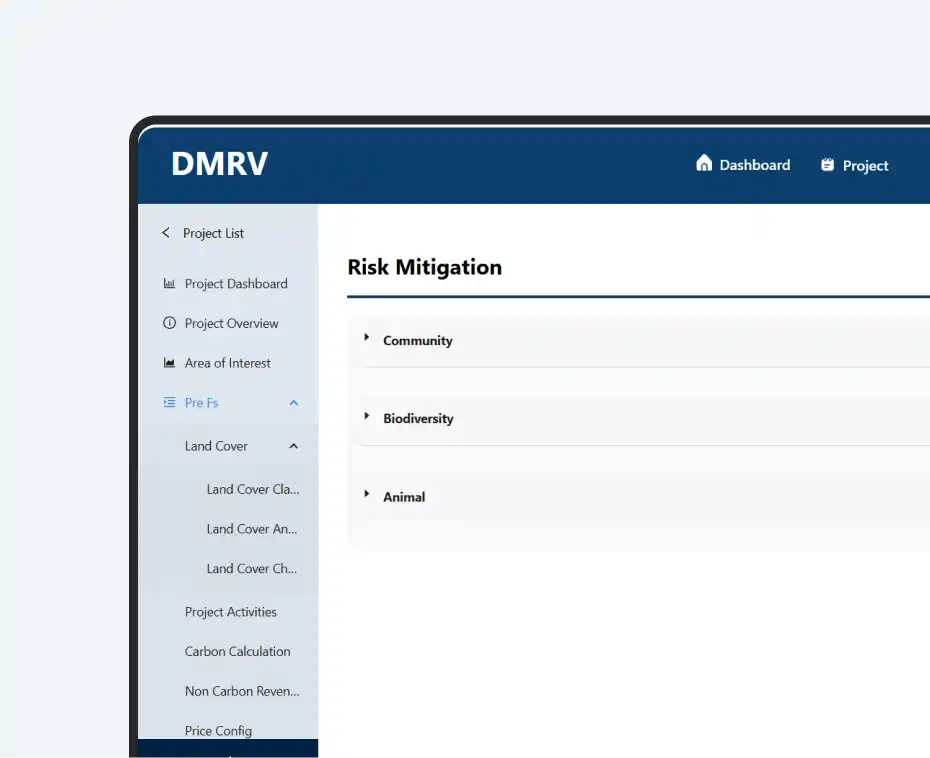930x758 pixels.
Task: Open Land Cover An... item
Action: (251, 529)
